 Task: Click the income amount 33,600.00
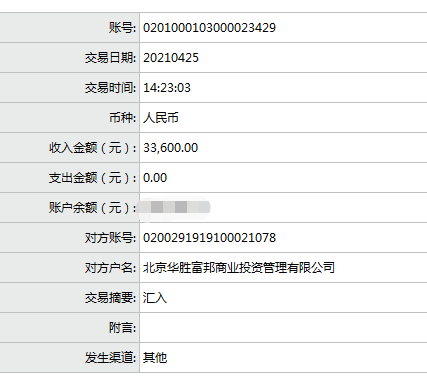tap(170, 148)
